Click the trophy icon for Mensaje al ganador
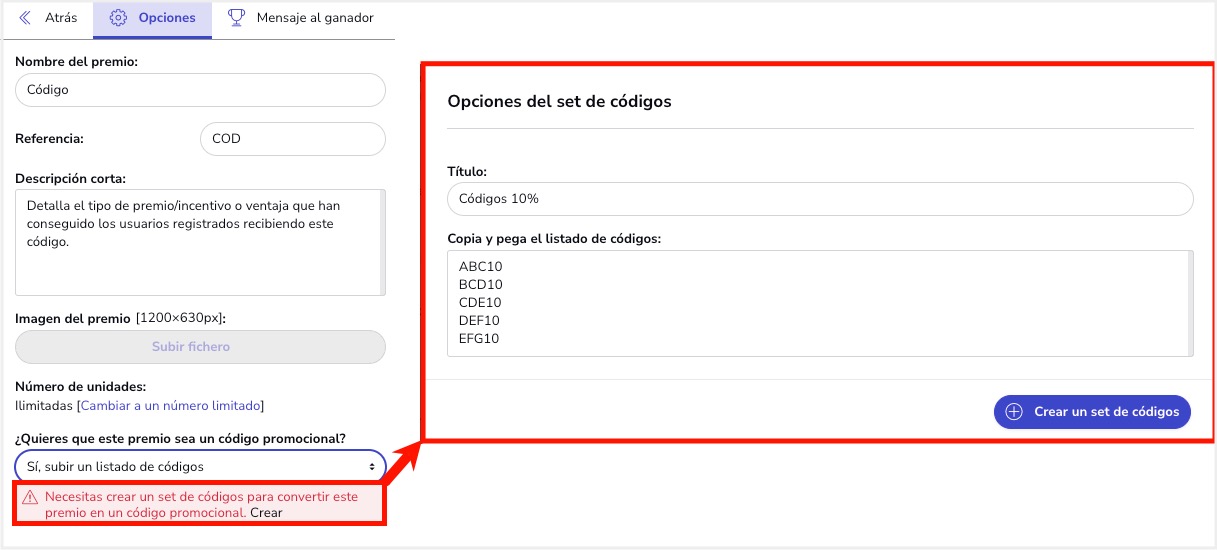Screen dimensions: 1217x550 [236, 18]
